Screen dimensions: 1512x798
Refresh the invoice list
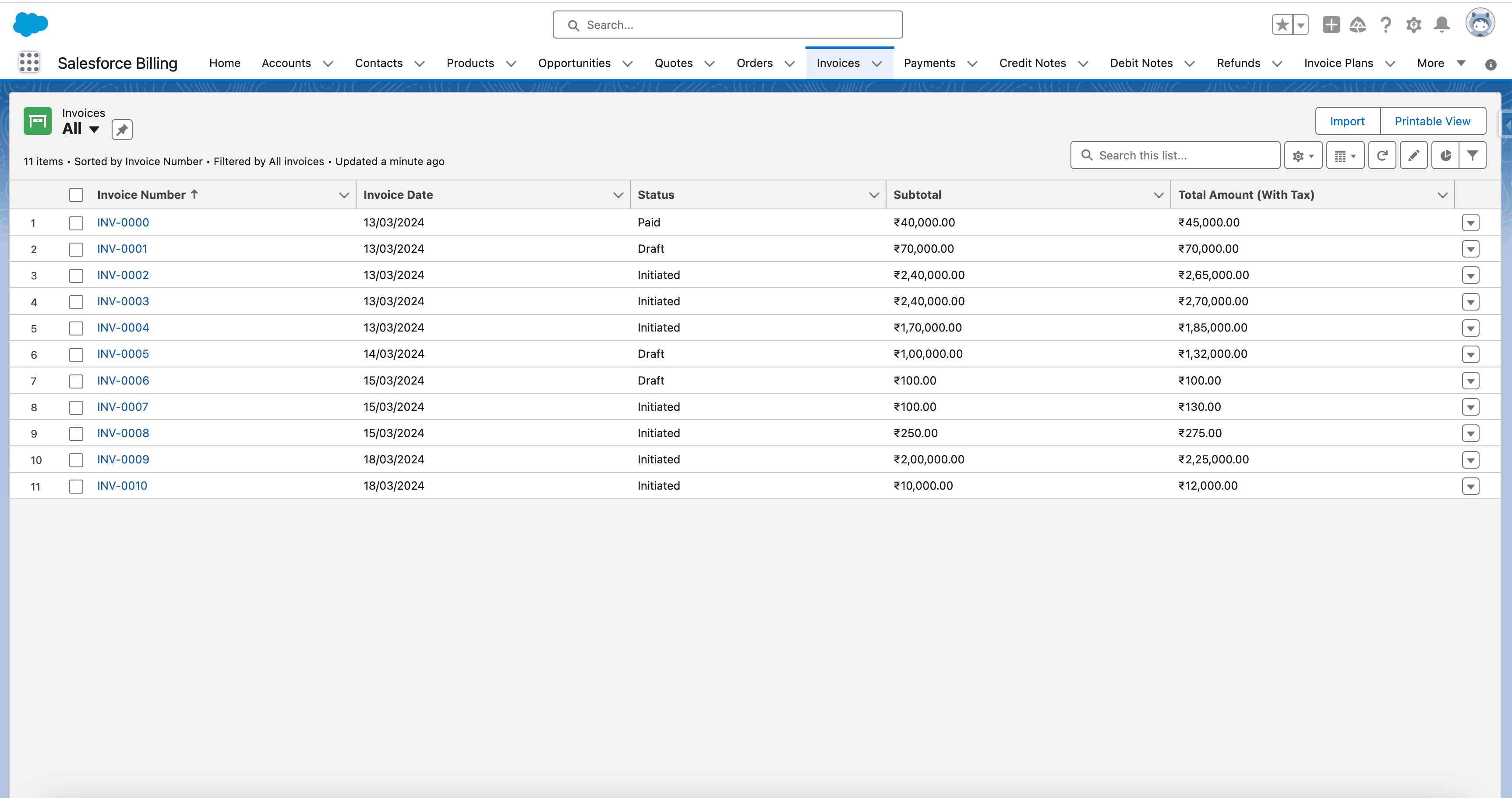click(x=1382, y=155)
